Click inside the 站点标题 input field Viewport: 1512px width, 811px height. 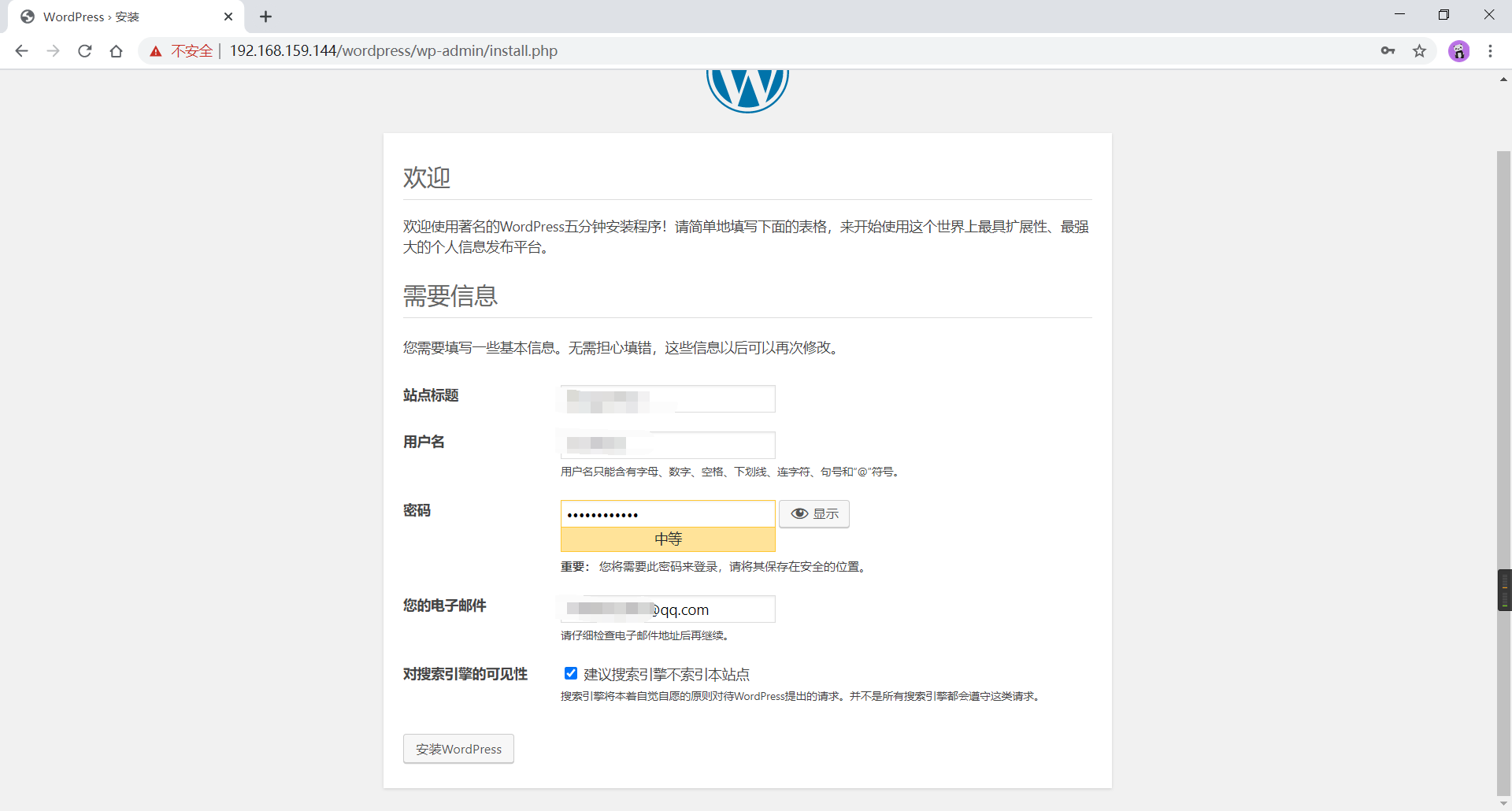point(667,398)
